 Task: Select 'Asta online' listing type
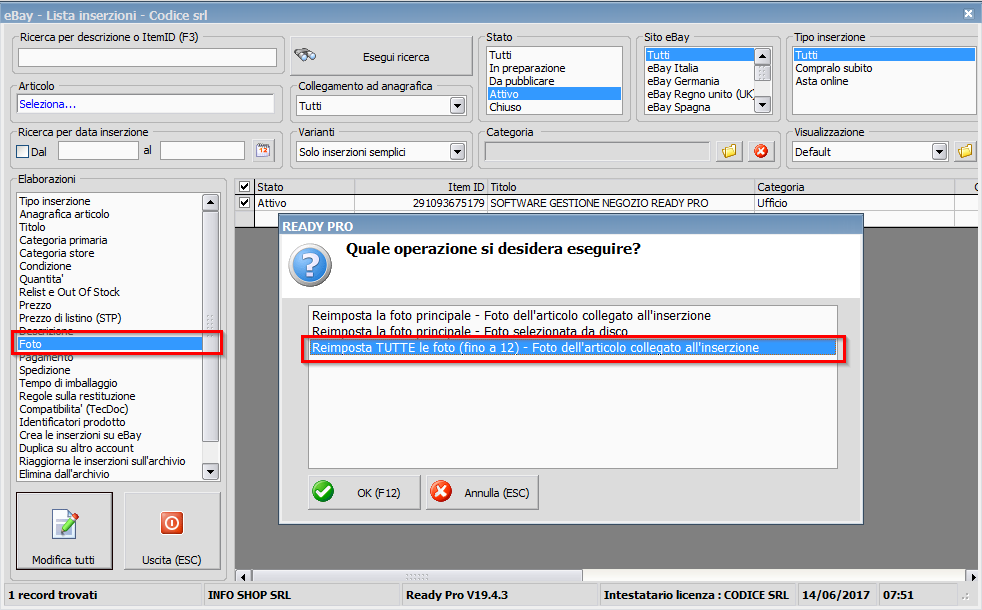point(884,81)
